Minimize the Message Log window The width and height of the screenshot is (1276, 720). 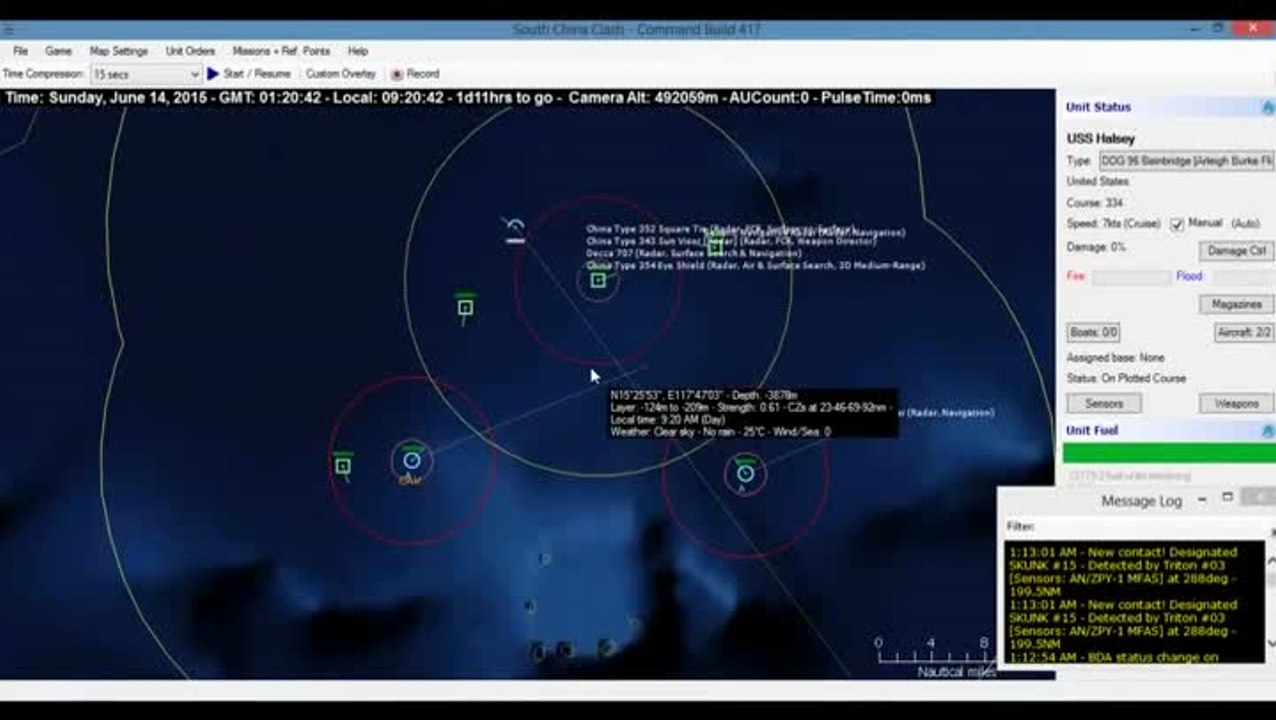1201,499
